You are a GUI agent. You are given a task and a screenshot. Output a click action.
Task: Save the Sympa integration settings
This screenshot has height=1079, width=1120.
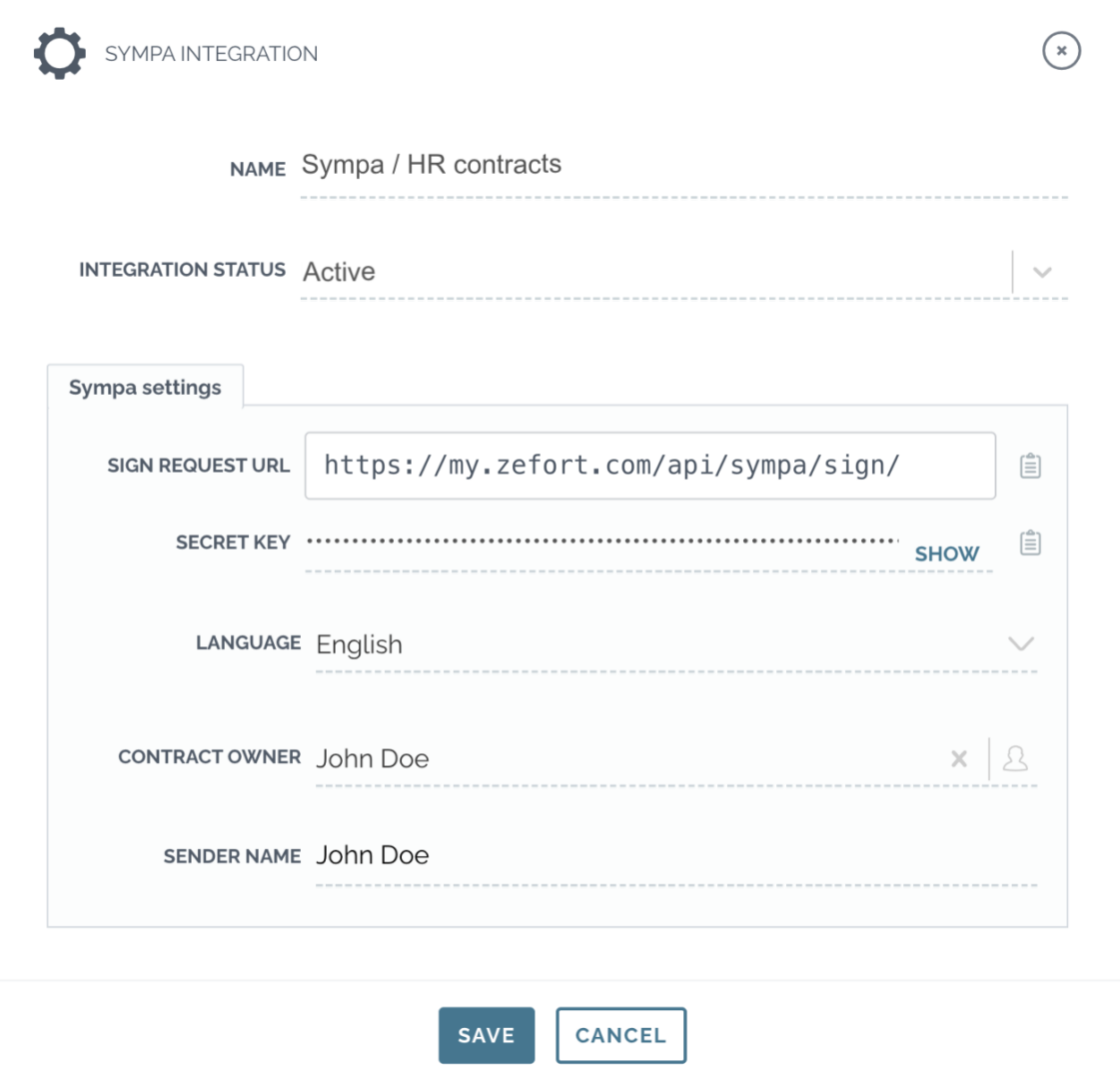tap(487, 1035)
